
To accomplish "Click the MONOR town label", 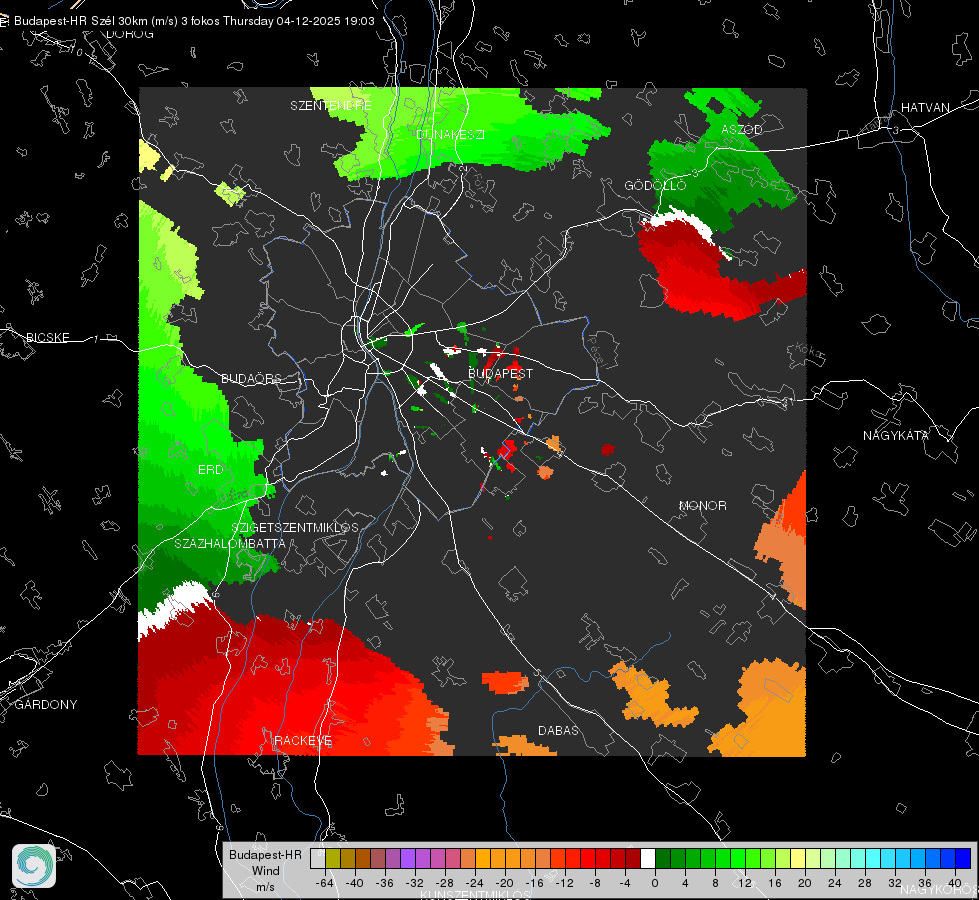I will coord(702,505).
